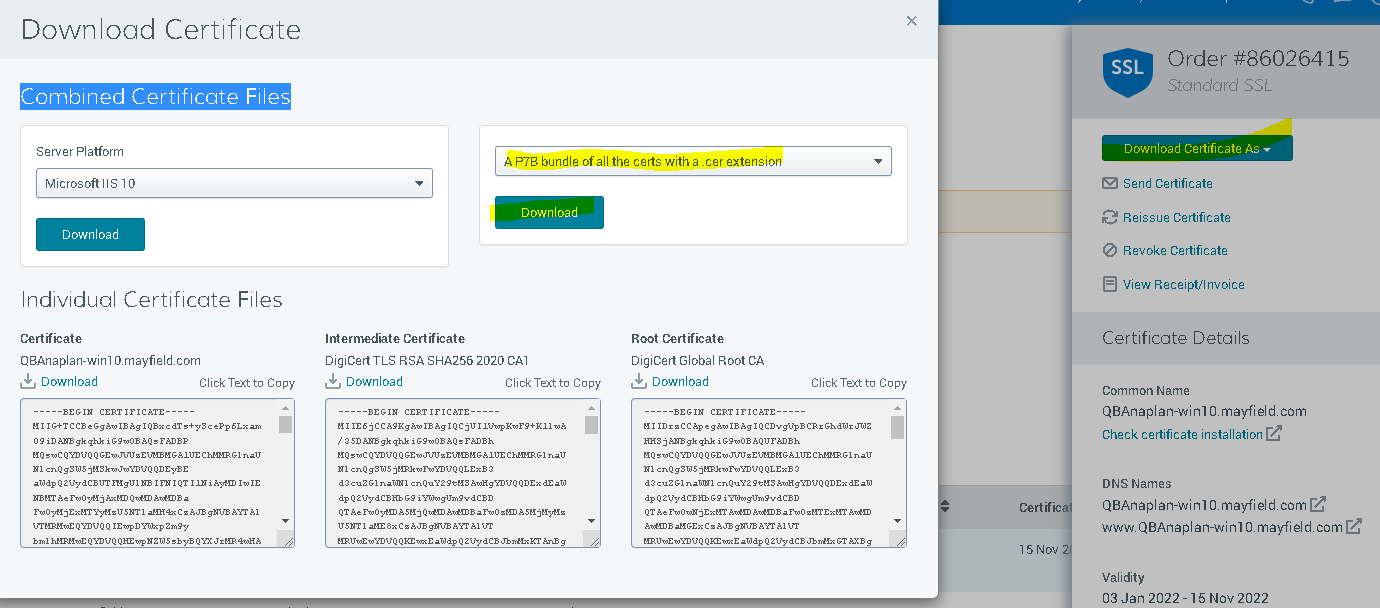
Task: Click the Send Certificate link
Action: [x=1167, y=184]
